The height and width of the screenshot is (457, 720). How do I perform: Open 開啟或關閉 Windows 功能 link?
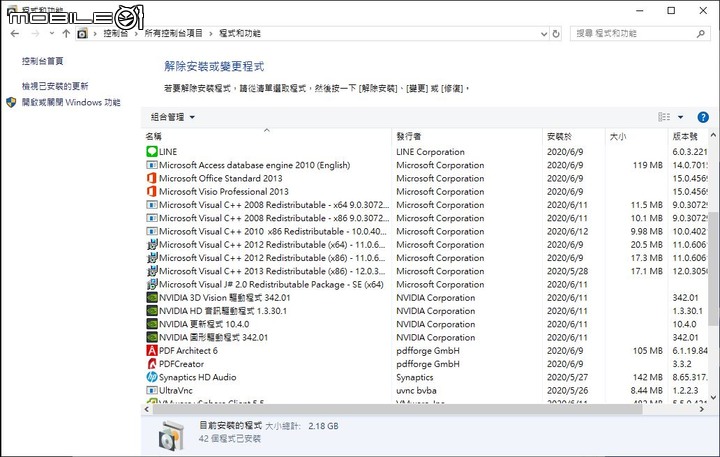[x=71, y=102]
